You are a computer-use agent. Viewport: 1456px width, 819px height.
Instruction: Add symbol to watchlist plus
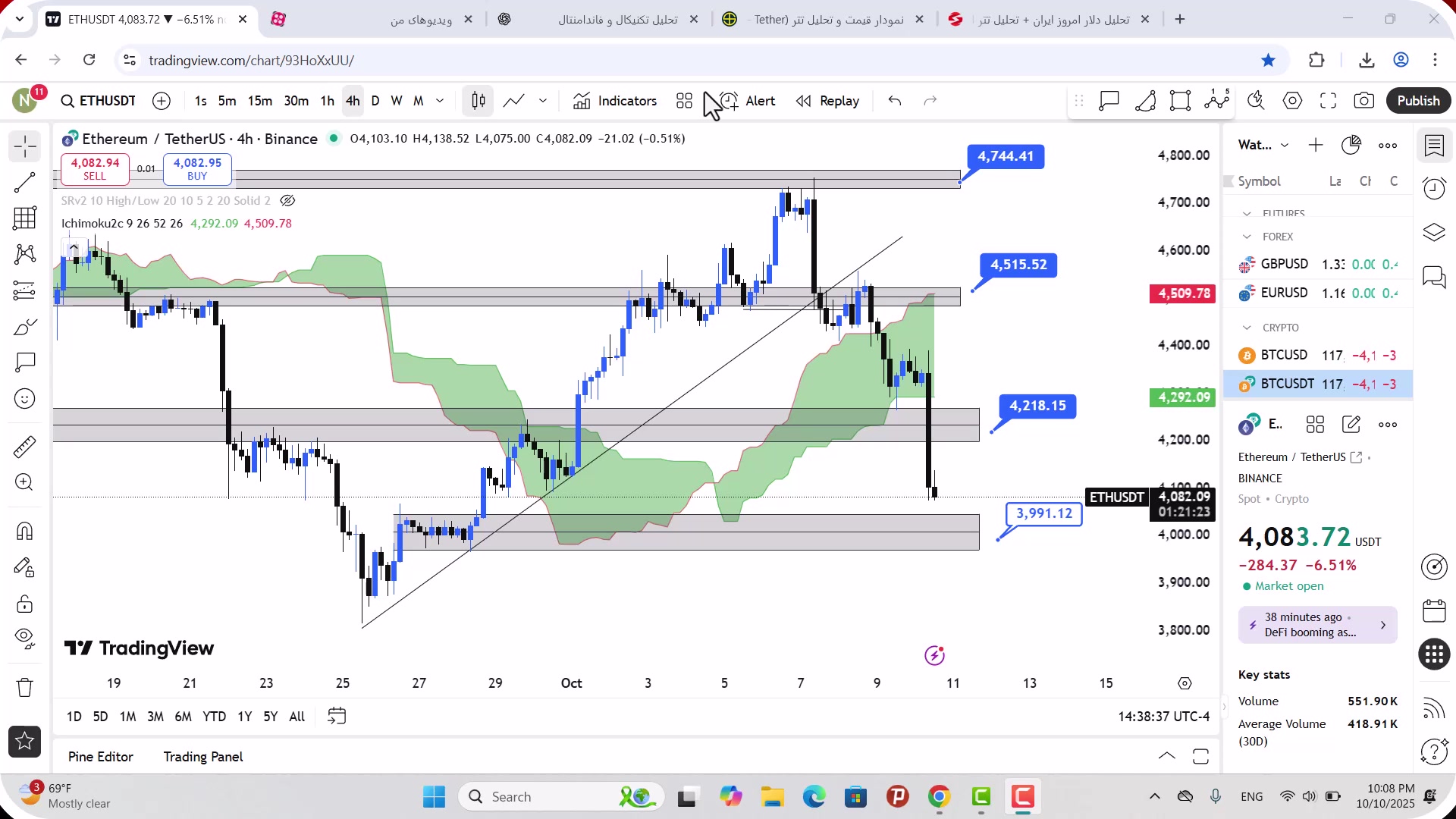coord(1316,145)
